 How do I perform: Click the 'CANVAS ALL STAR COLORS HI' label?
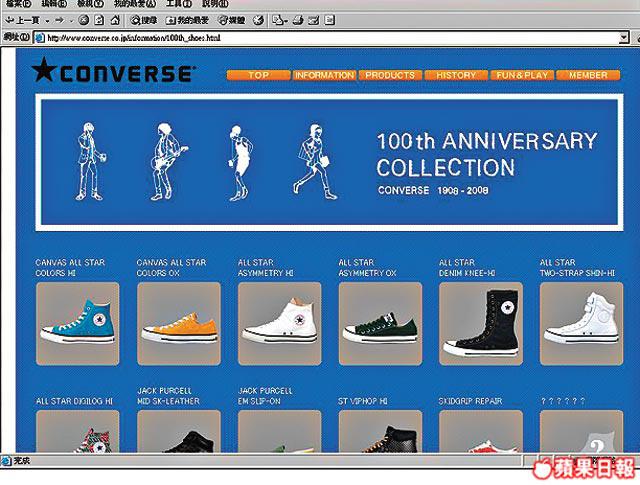pyautogui.click(x=70, y=267)
